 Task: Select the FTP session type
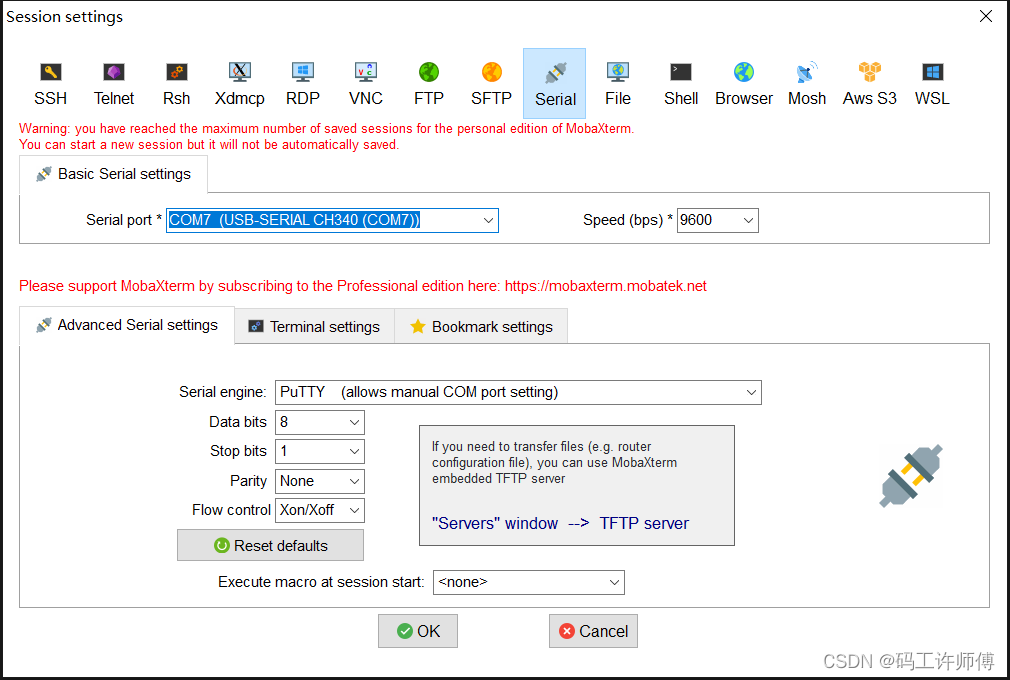[428, 84]
